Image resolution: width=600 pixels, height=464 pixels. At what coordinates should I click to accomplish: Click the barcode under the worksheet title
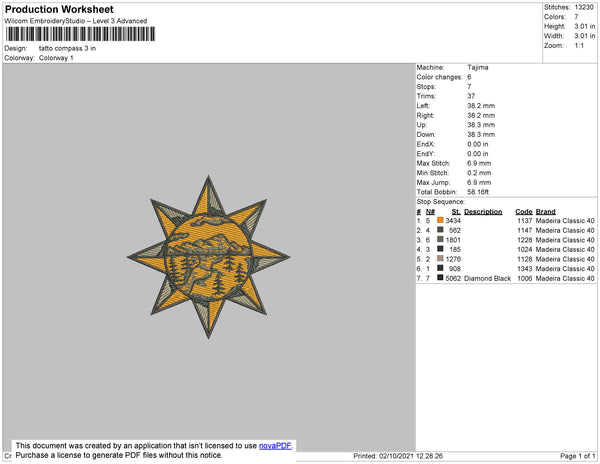(80, 34)
